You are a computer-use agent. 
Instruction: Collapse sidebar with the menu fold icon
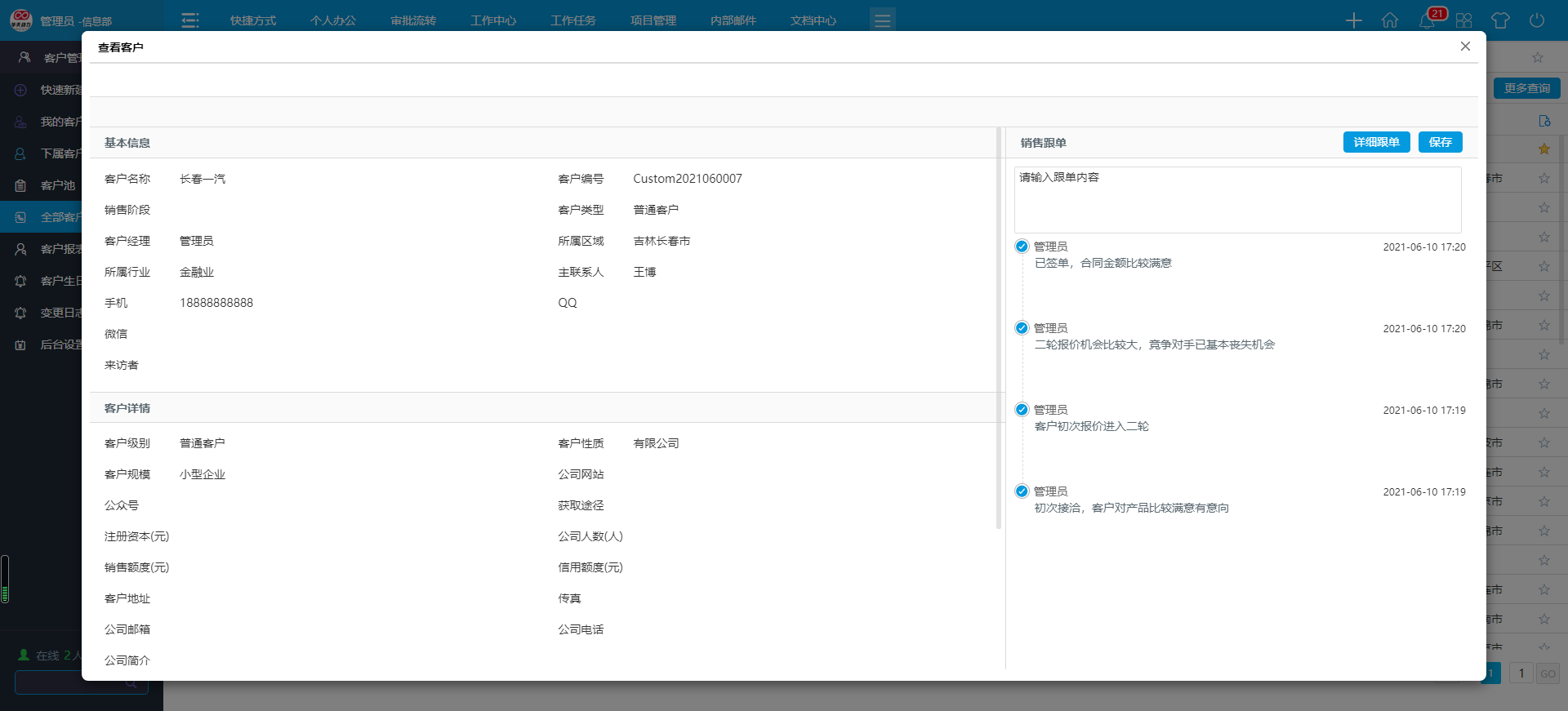point(190,20)
